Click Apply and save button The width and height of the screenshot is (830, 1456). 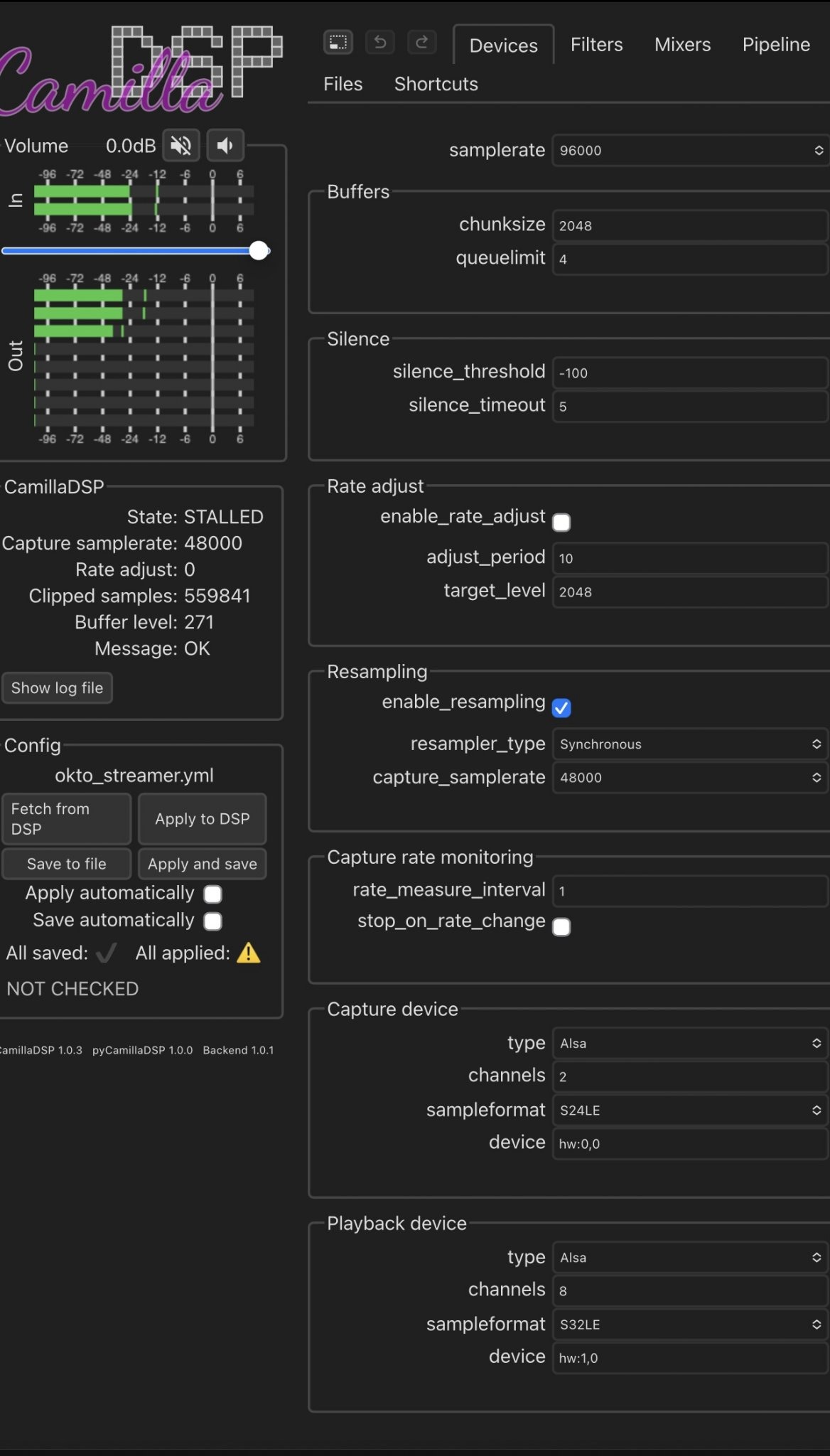(203, 864)
